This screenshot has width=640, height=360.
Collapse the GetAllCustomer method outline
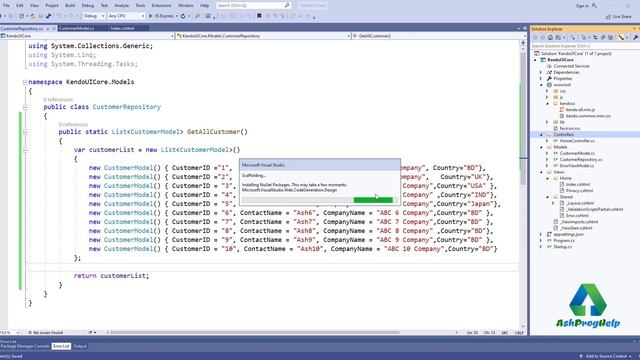click(x=25, y=132)
